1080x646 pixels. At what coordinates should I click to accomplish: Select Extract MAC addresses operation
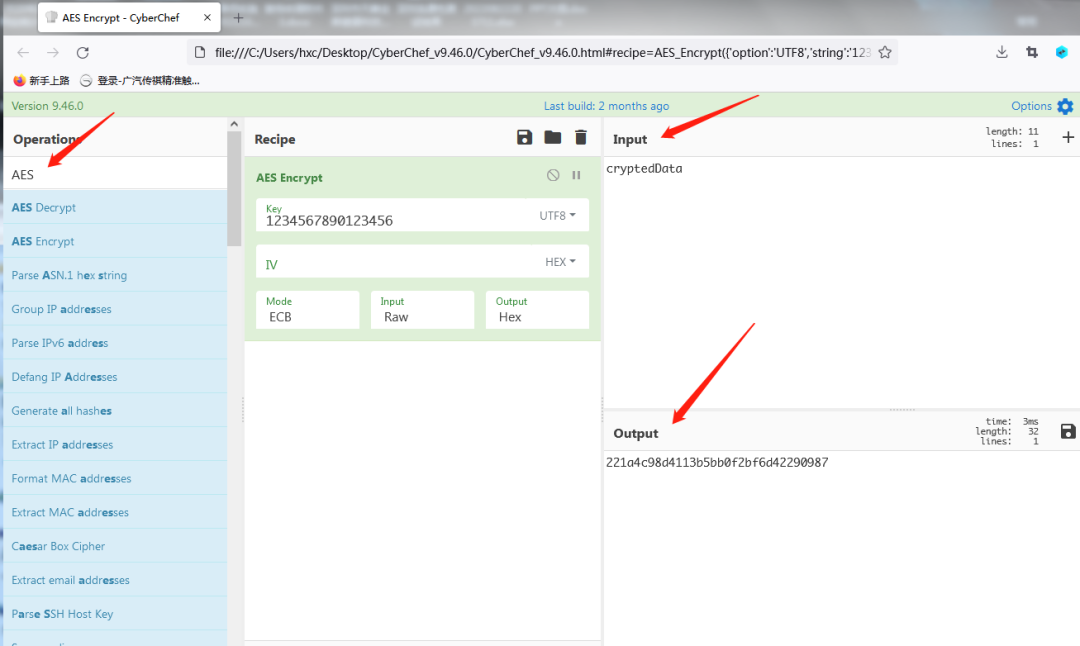pos(115,512)
